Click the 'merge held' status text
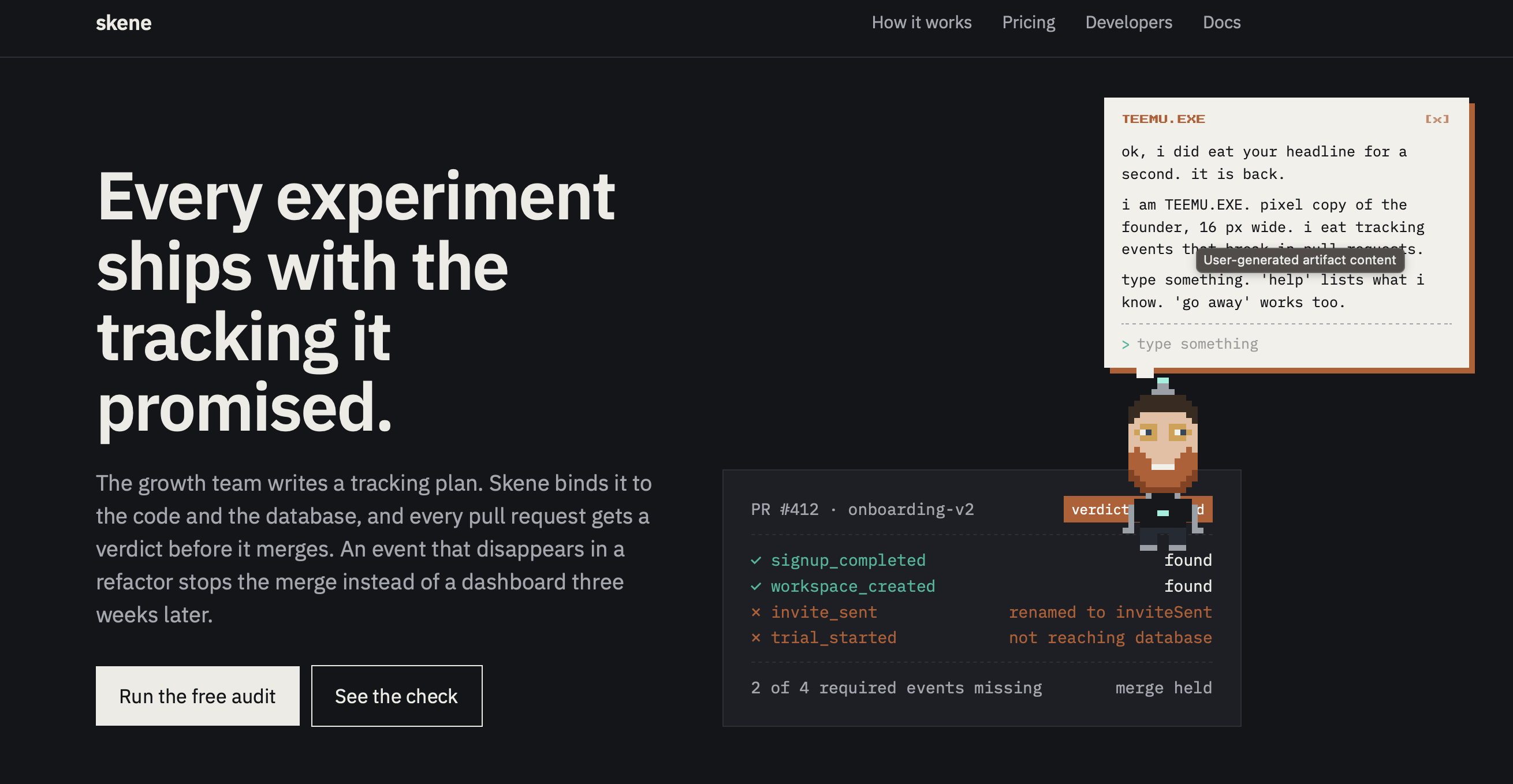1513x784 pixels. 1164,688
